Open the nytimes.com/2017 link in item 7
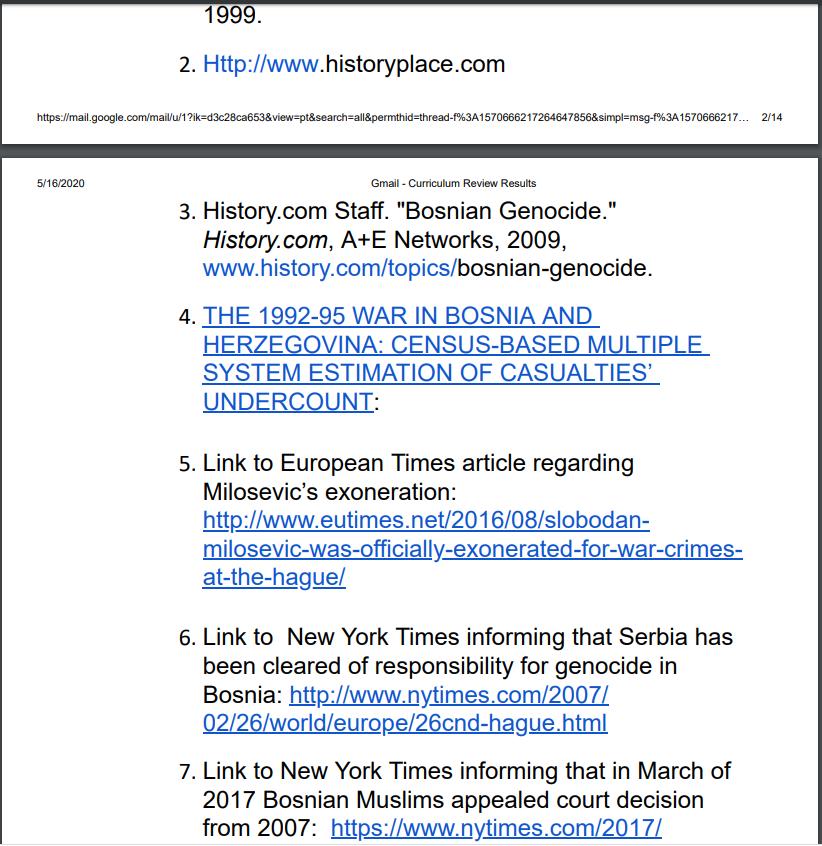The height and width of the screenshot is (846, 822). click(x=496, y=828)
